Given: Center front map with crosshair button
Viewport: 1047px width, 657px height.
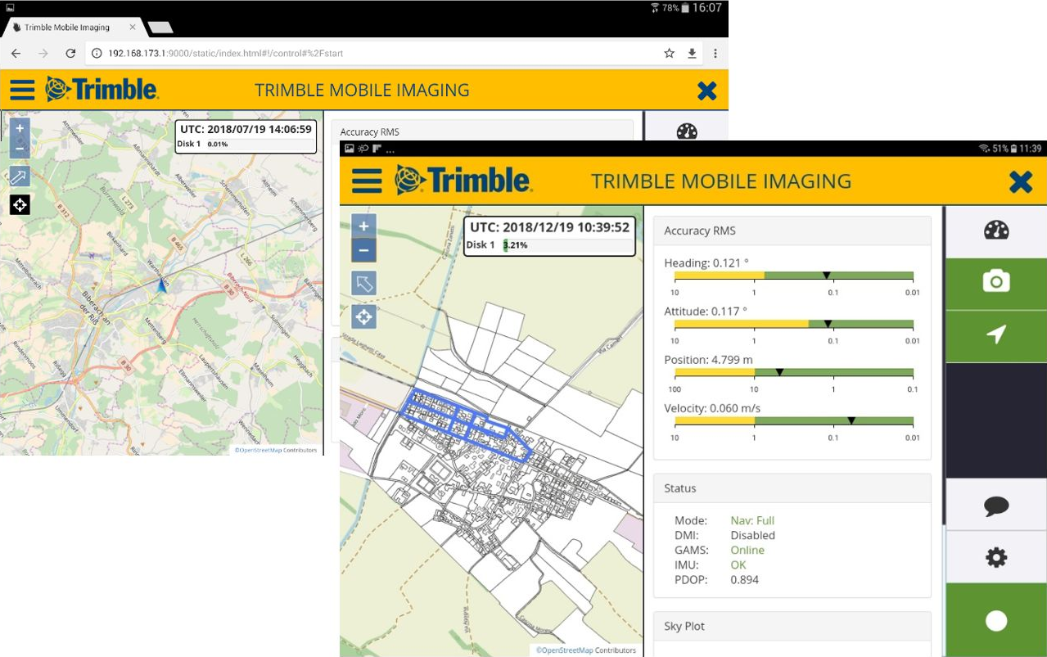Looking at the screenshot, I should point(364,316).
